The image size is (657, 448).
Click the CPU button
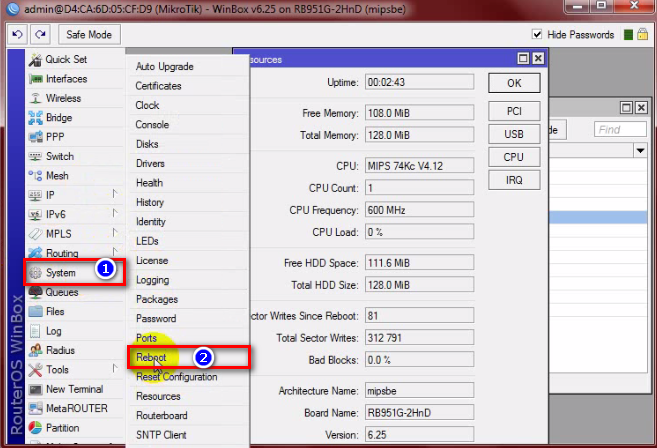click(x=514, y=157)
